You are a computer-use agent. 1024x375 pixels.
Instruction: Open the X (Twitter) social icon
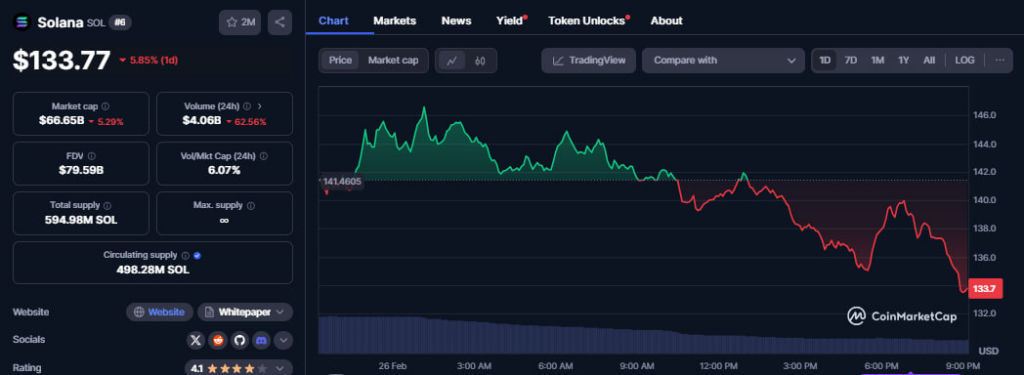point(196,340)
